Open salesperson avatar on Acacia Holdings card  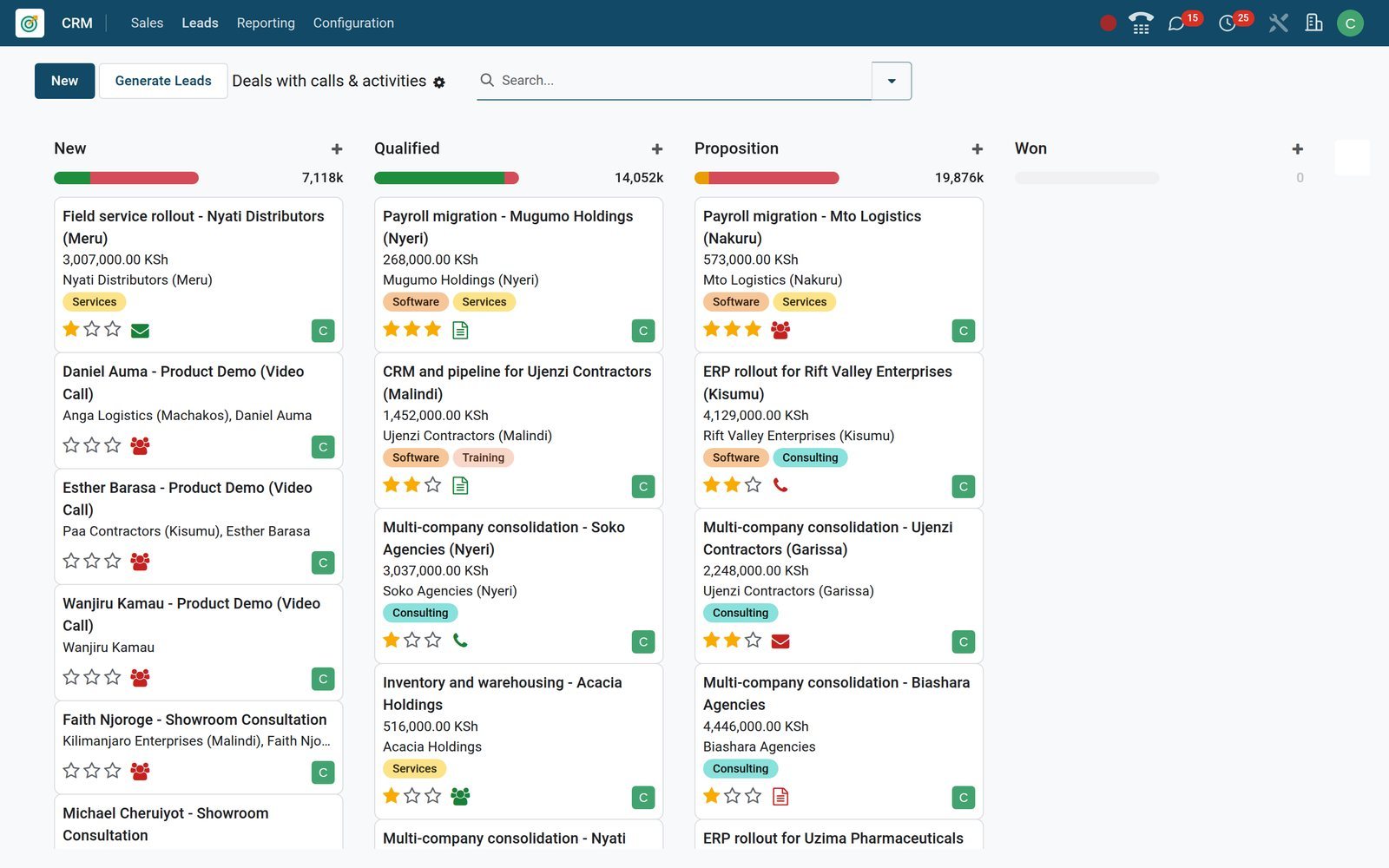point(643,798)
